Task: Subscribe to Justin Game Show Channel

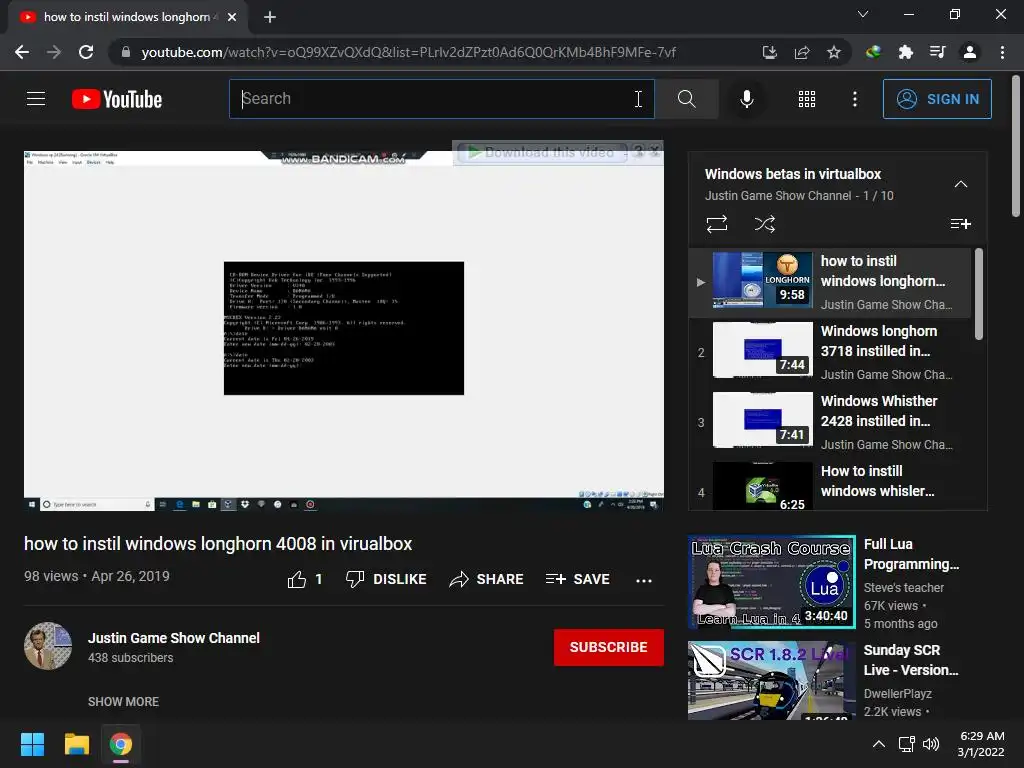Action: 609,647
